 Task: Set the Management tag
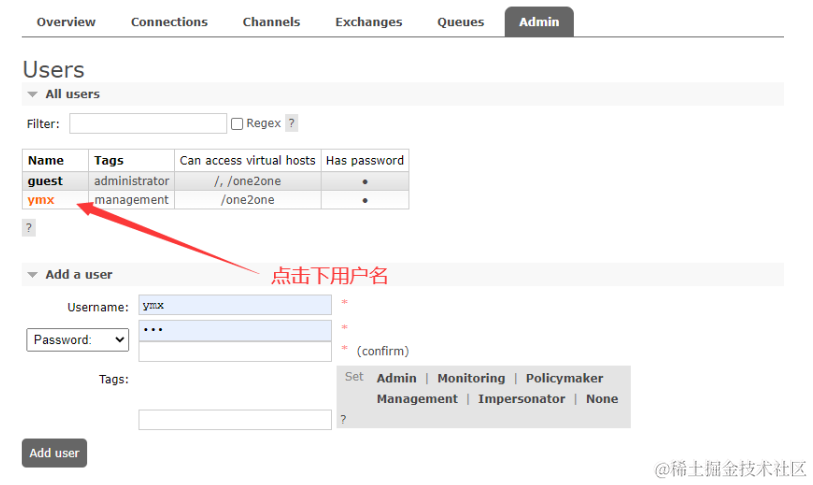click(417, 399)
